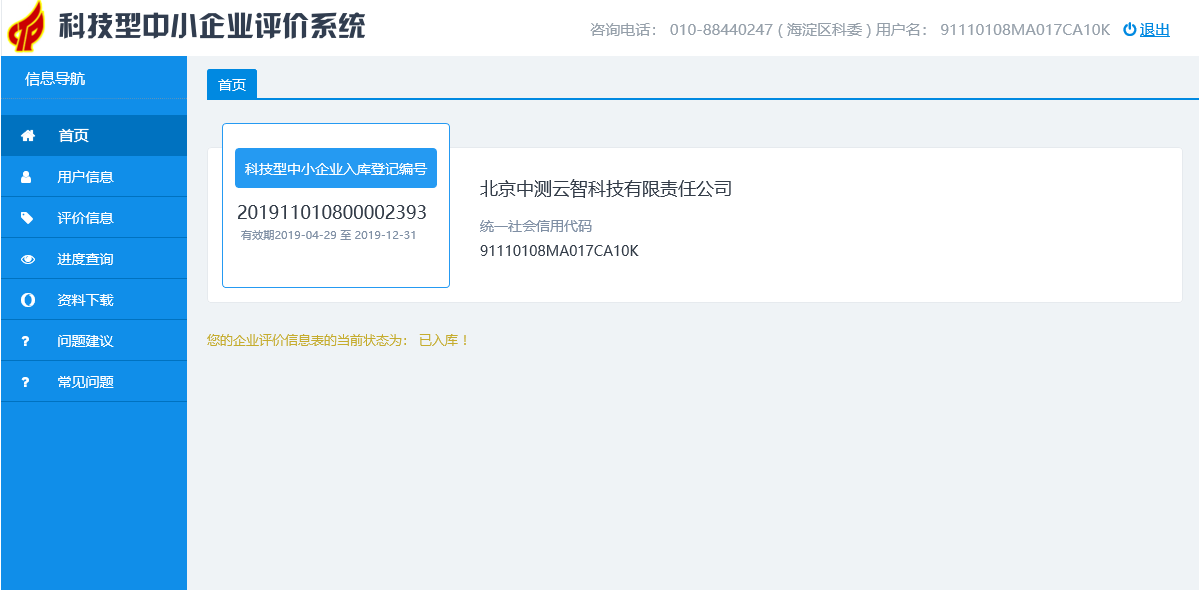Screen dimensions: 1199x590
Task: Click the tag icon beside 评价信息
Action: point(28,219)
